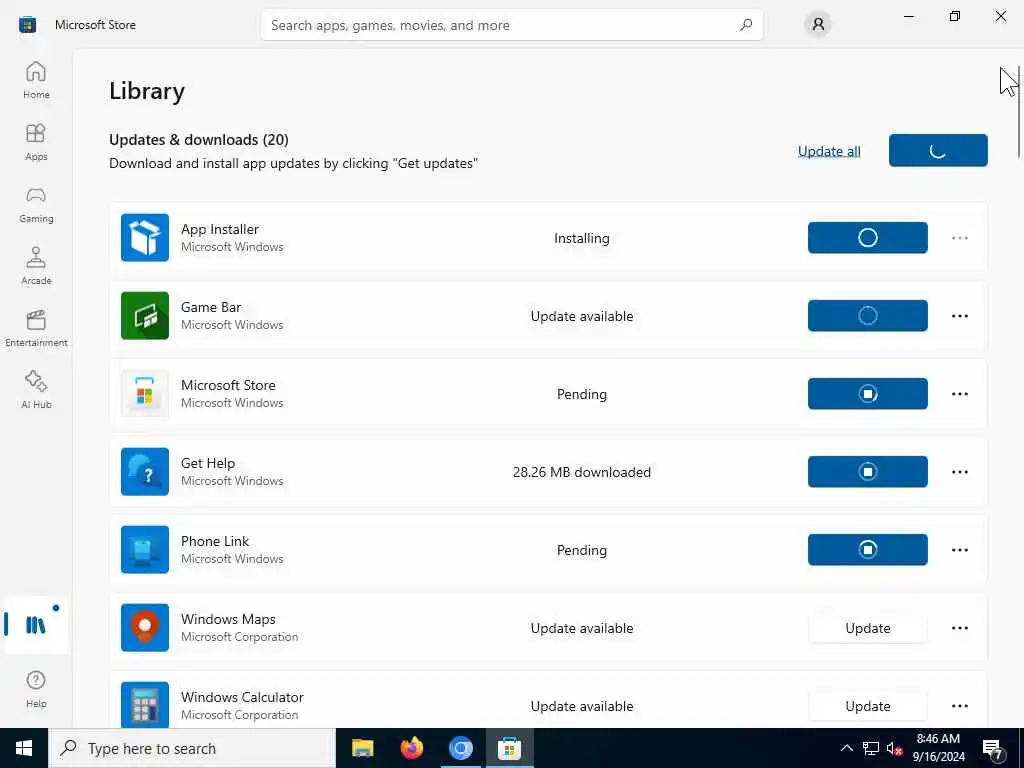Open the Gaming section in sidebar
Image resolution: width=1024 pixels, height=768 pixels.
point(36,204)
